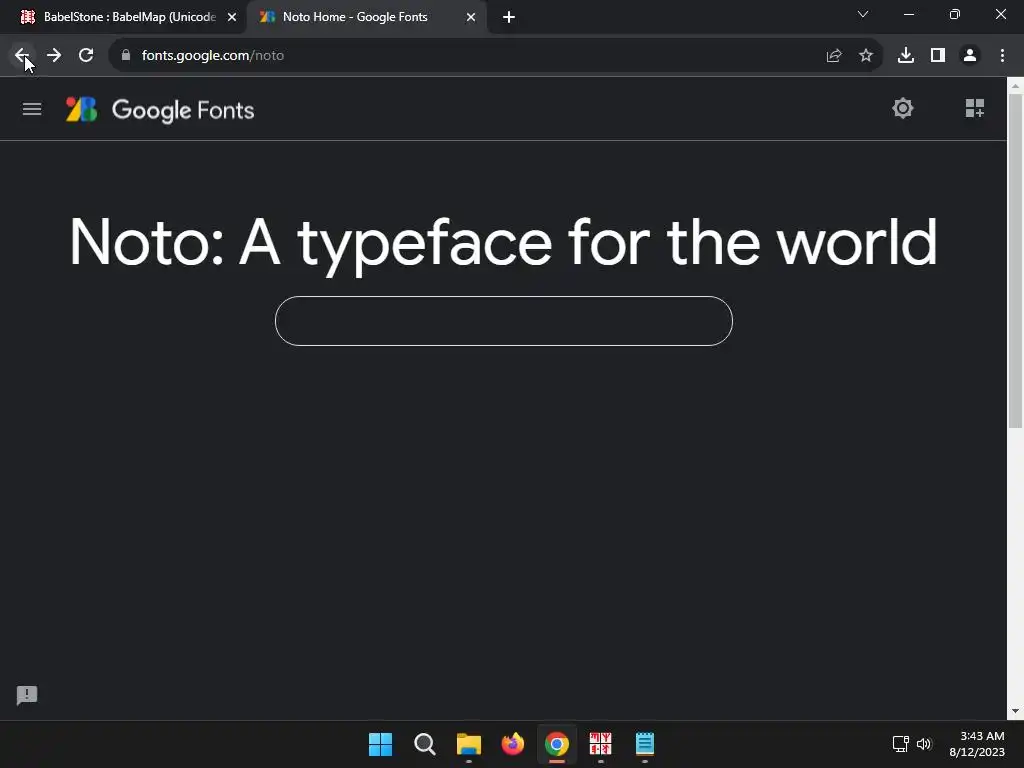Toggle the dark/light theme sun icon
1024x768 pixels.
pos(903,108)
